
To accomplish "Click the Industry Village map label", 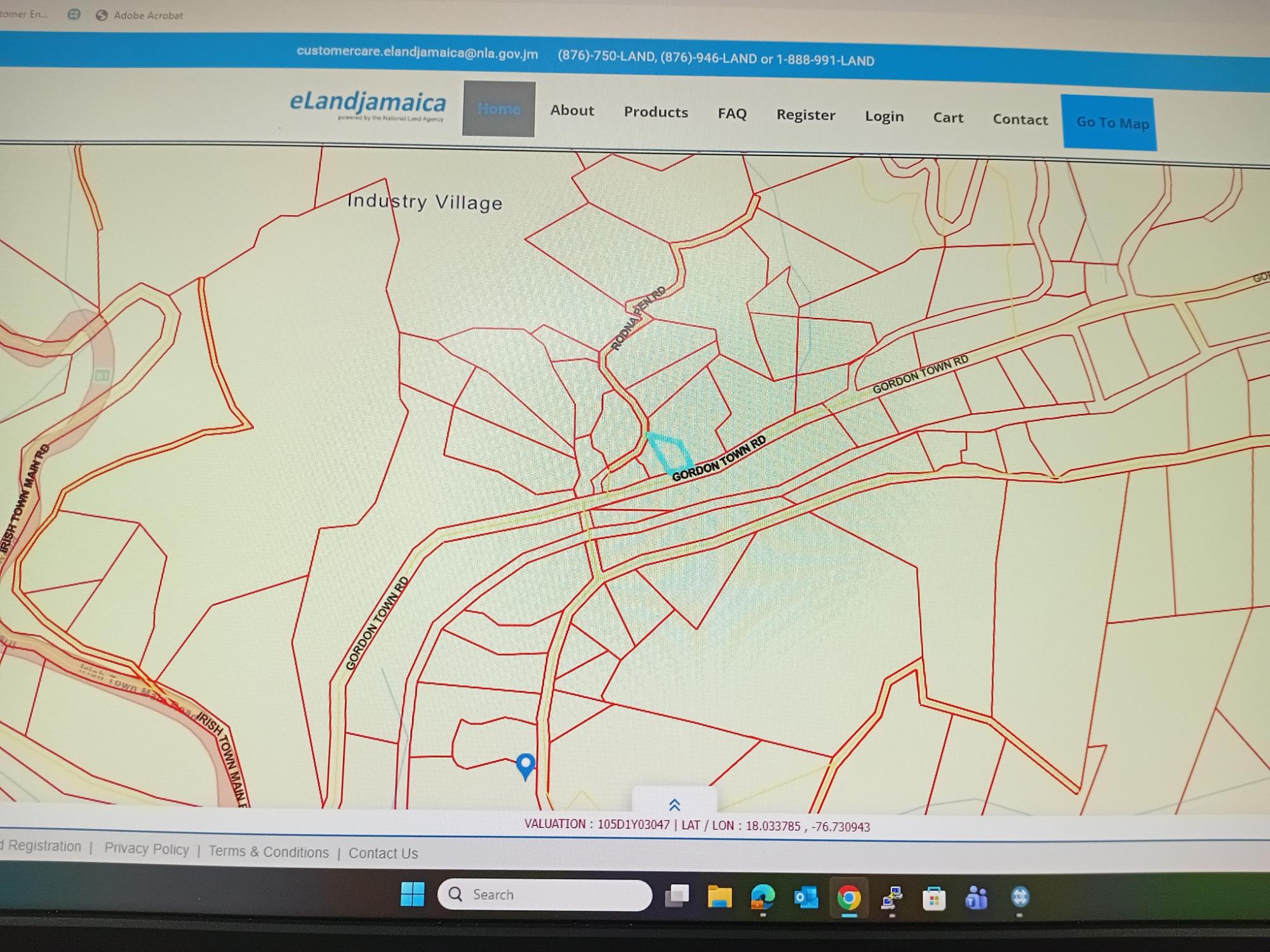I will 425,202.
